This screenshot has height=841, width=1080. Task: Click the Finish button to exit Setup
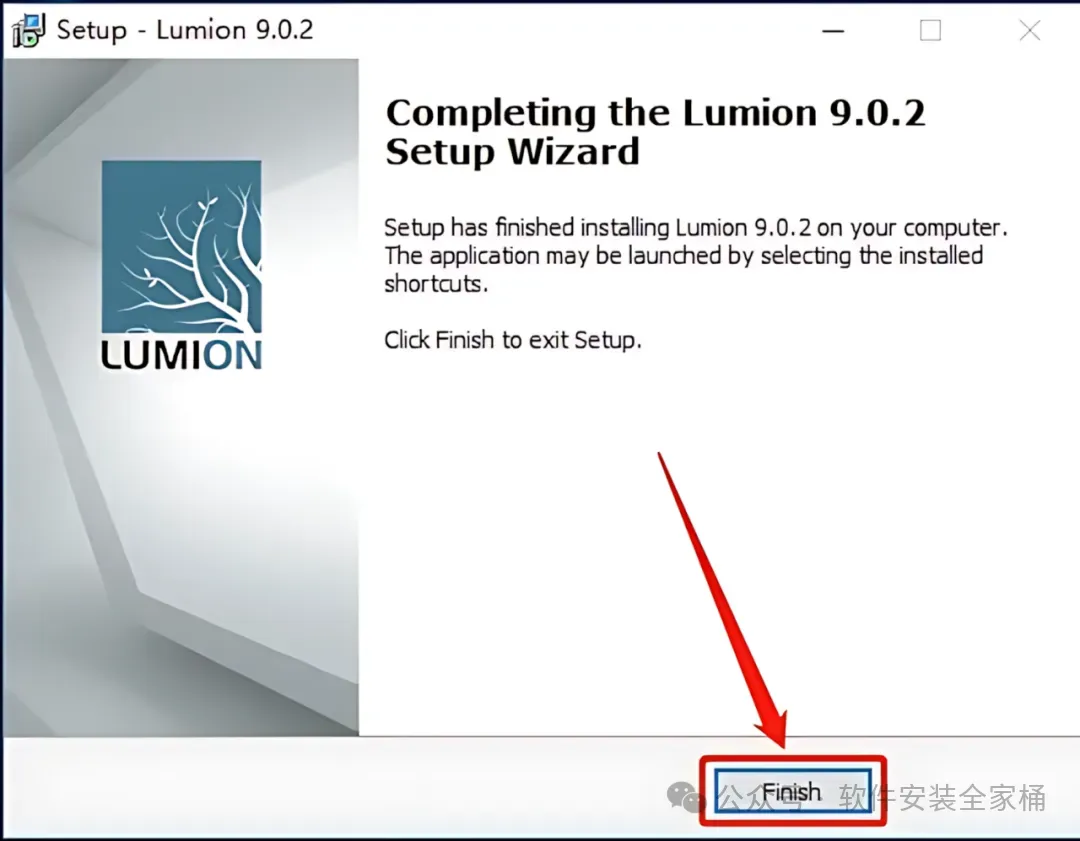point(792,791)
